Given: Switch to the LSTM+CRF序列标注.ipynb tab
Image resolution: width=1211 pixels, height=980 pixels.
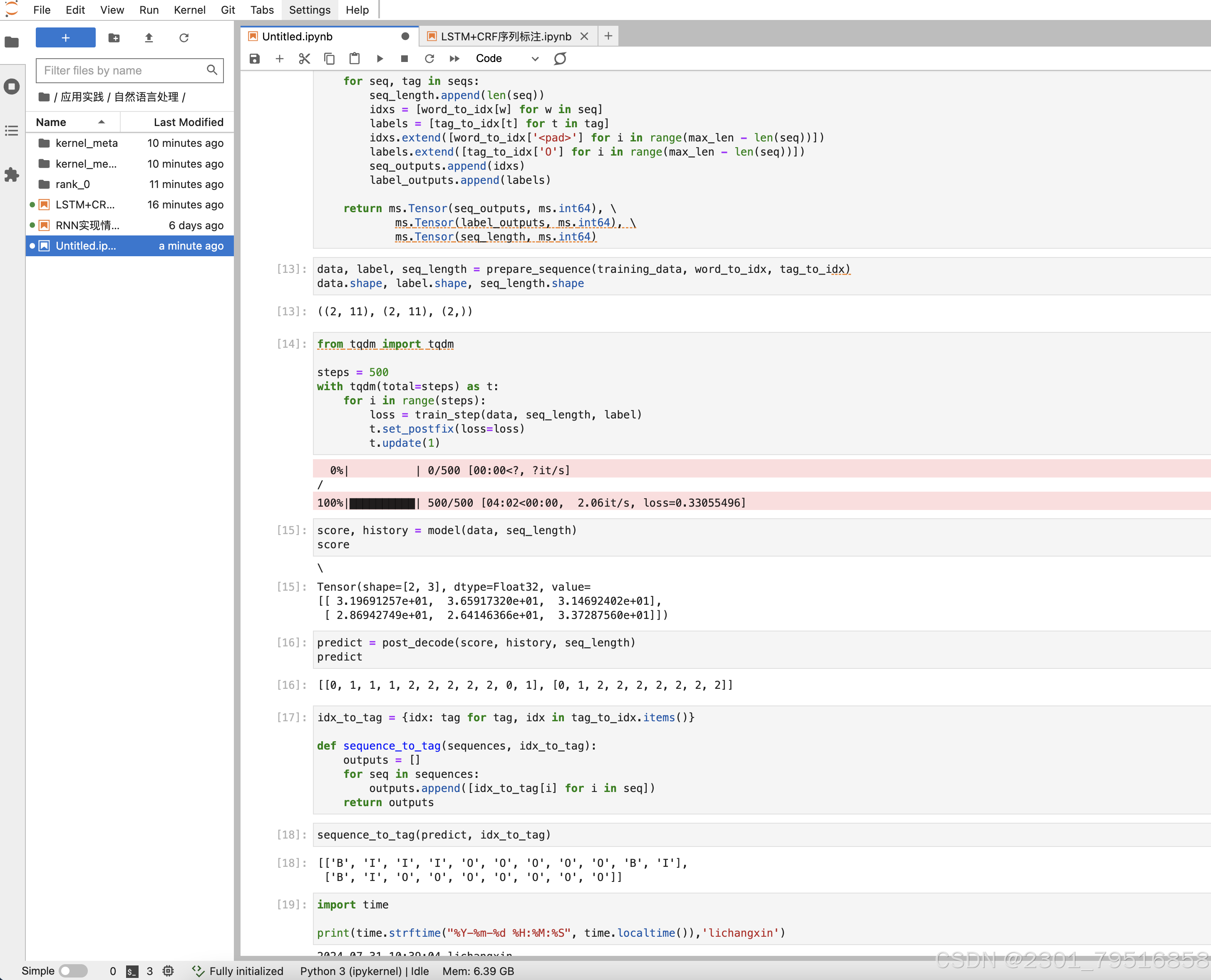Looking at the screenshot, I should 506,37.
